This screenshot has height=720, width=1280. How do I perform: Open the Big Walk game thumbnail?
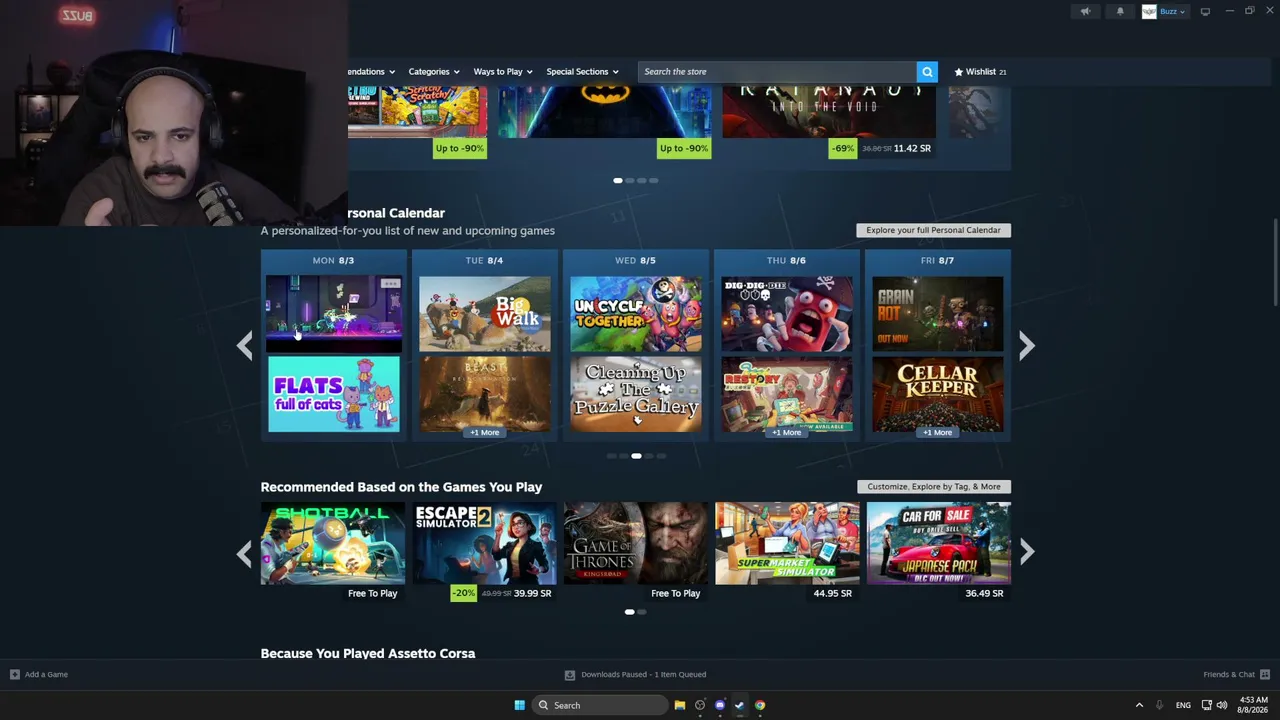pyautogui.click(x=484, y=314)
